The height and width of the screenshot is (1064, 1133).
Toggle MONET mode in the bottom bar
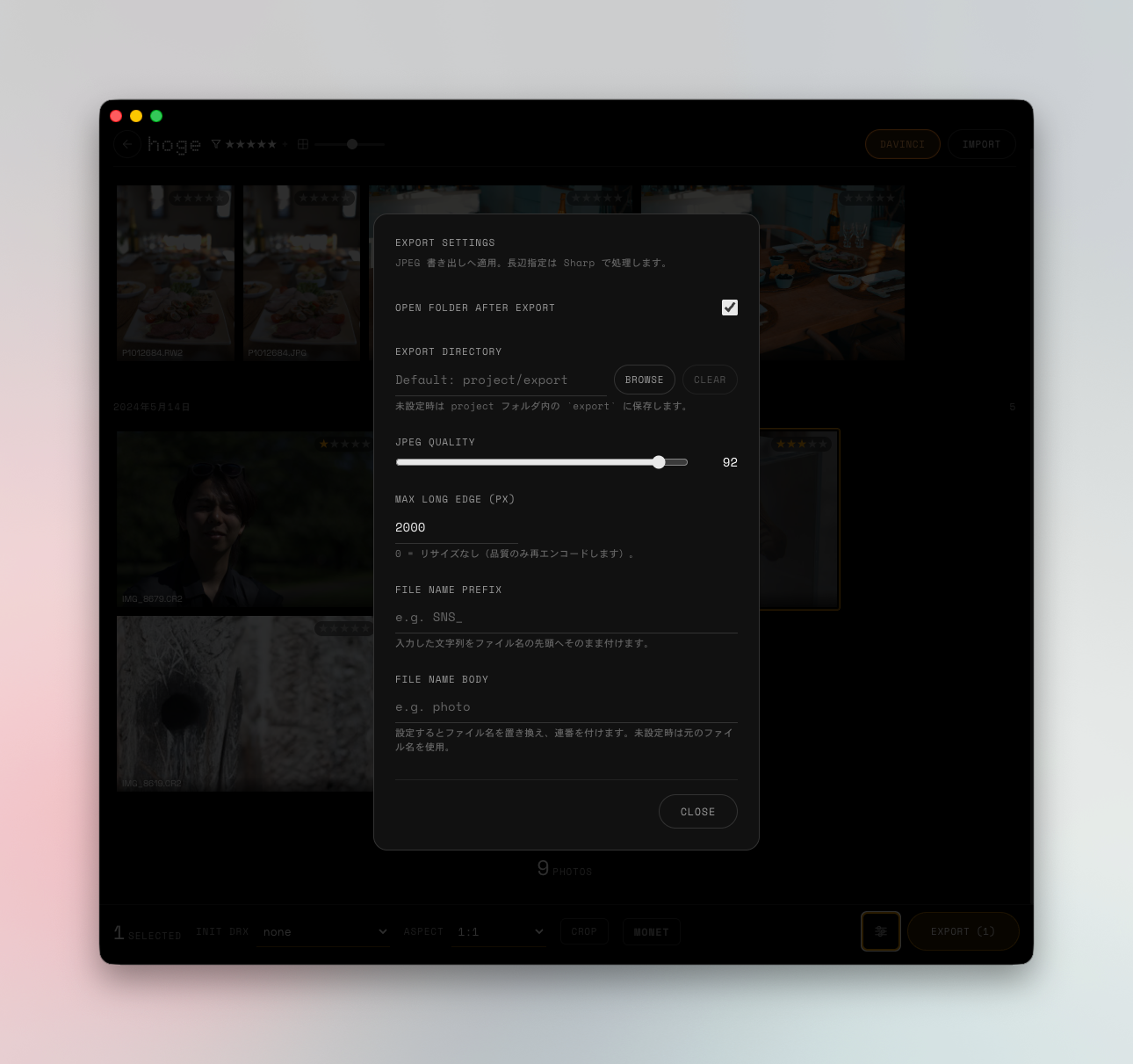[x=651, y=931]
